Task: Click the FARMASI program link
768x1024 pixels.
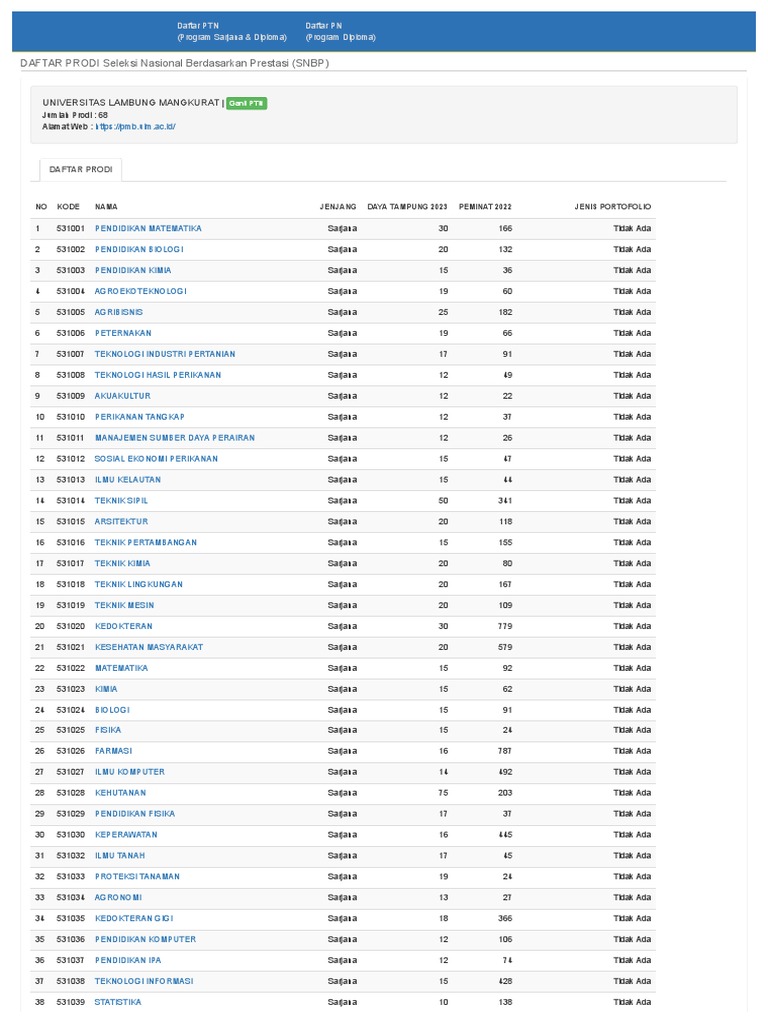Action: pos(113,751)
